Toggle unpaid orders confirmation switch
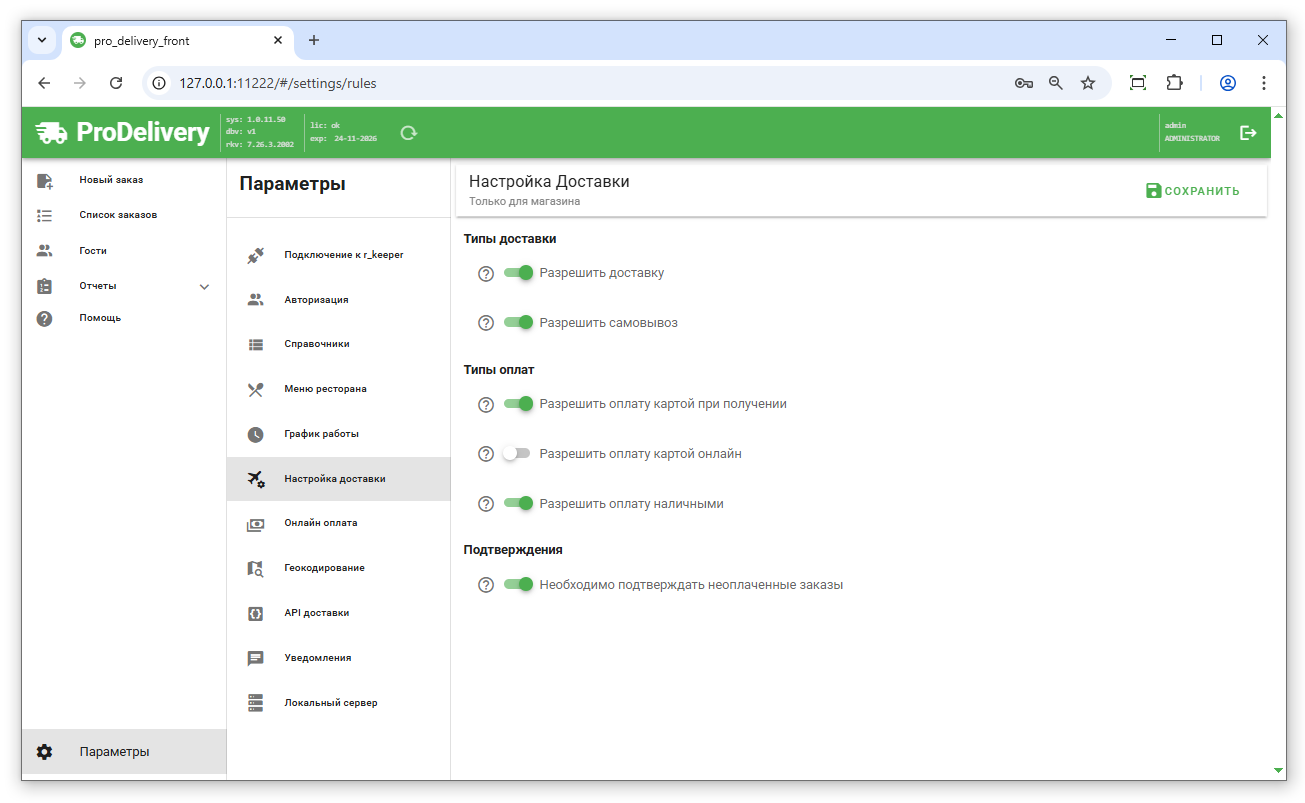The height and width of the screenshot is (803, 1305). click(518, 585)
